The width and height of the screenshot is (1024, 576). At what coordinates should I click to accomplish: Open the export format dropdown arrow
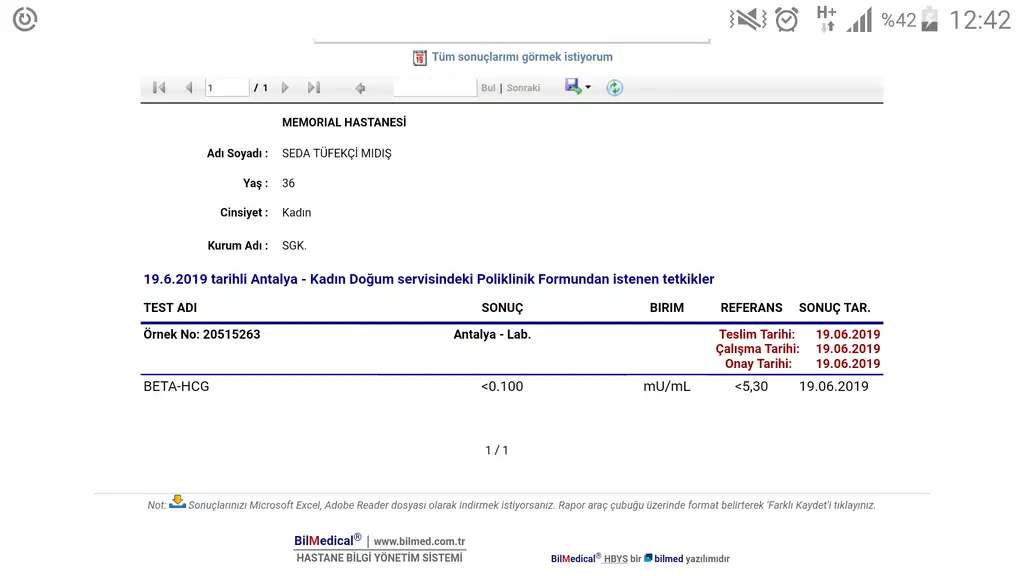click(588, 87)
